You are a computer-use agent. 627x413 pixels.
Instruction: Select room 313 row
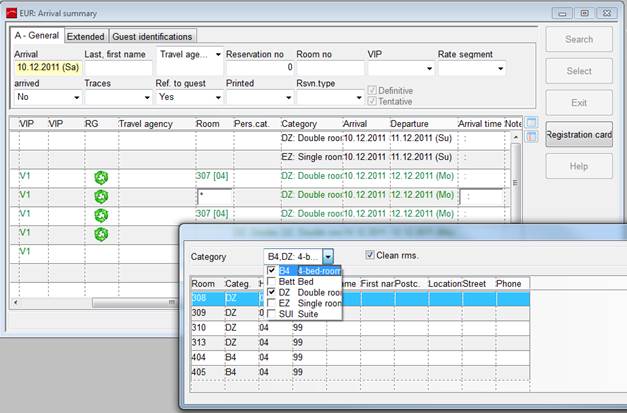(x=360, y=343)
